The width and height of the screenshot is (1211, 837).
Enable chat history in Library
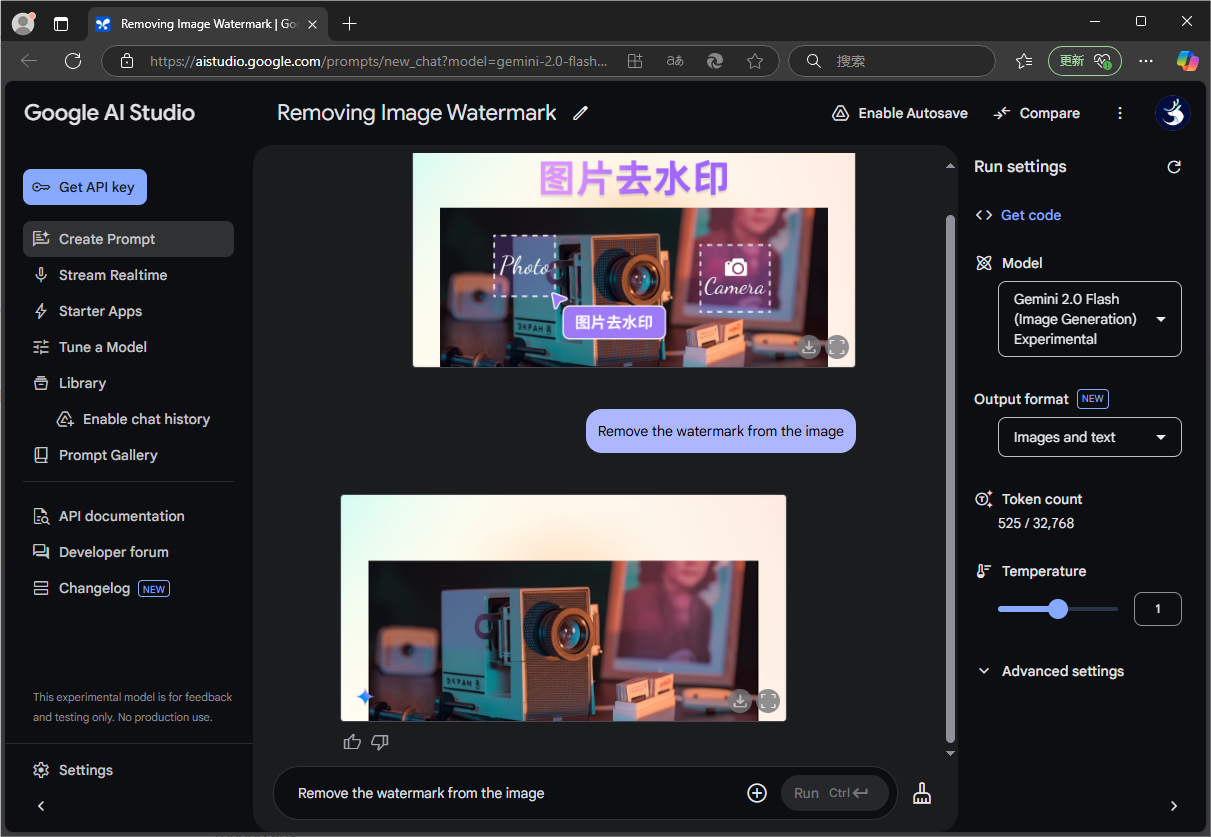point(145,419)
